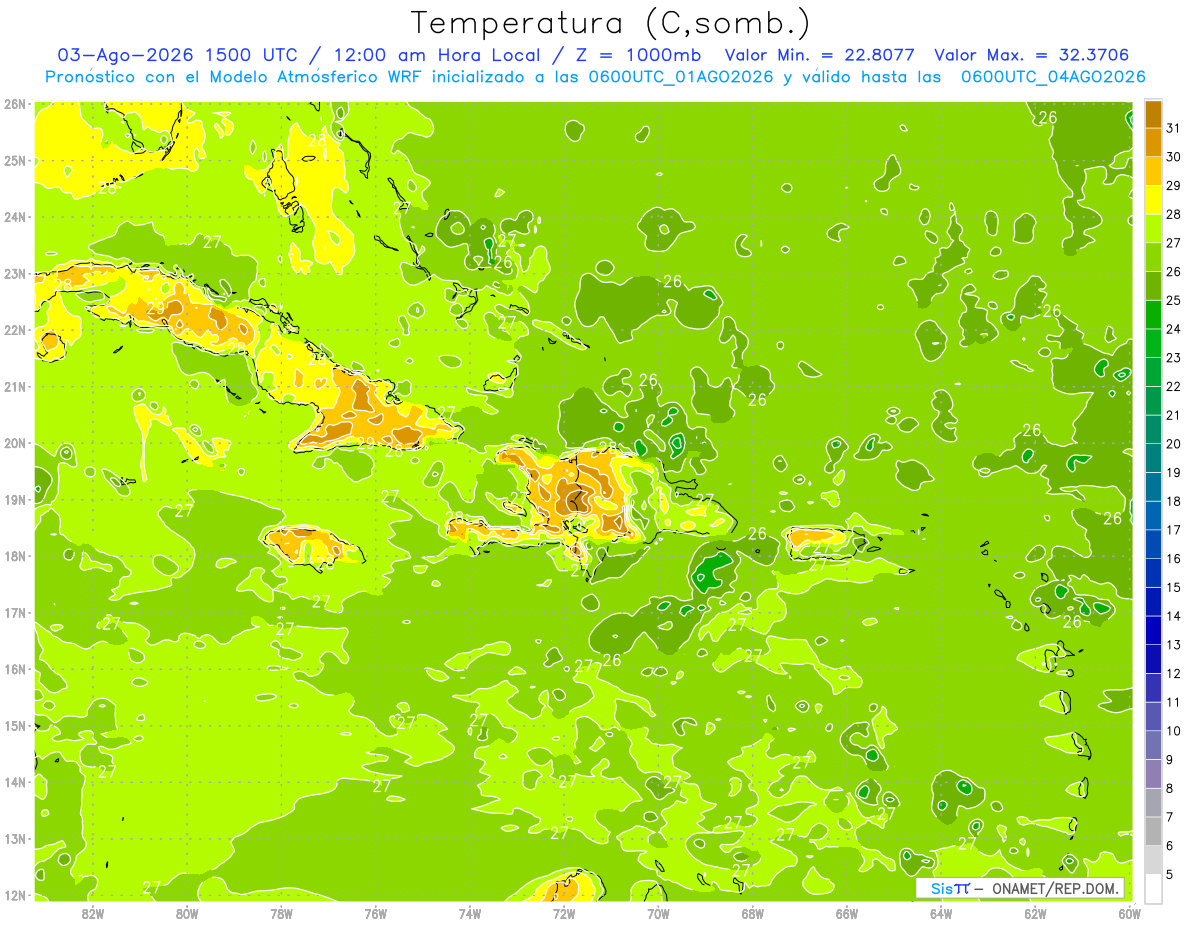Click the 25N latitude axis label

(x=14, y=160)
